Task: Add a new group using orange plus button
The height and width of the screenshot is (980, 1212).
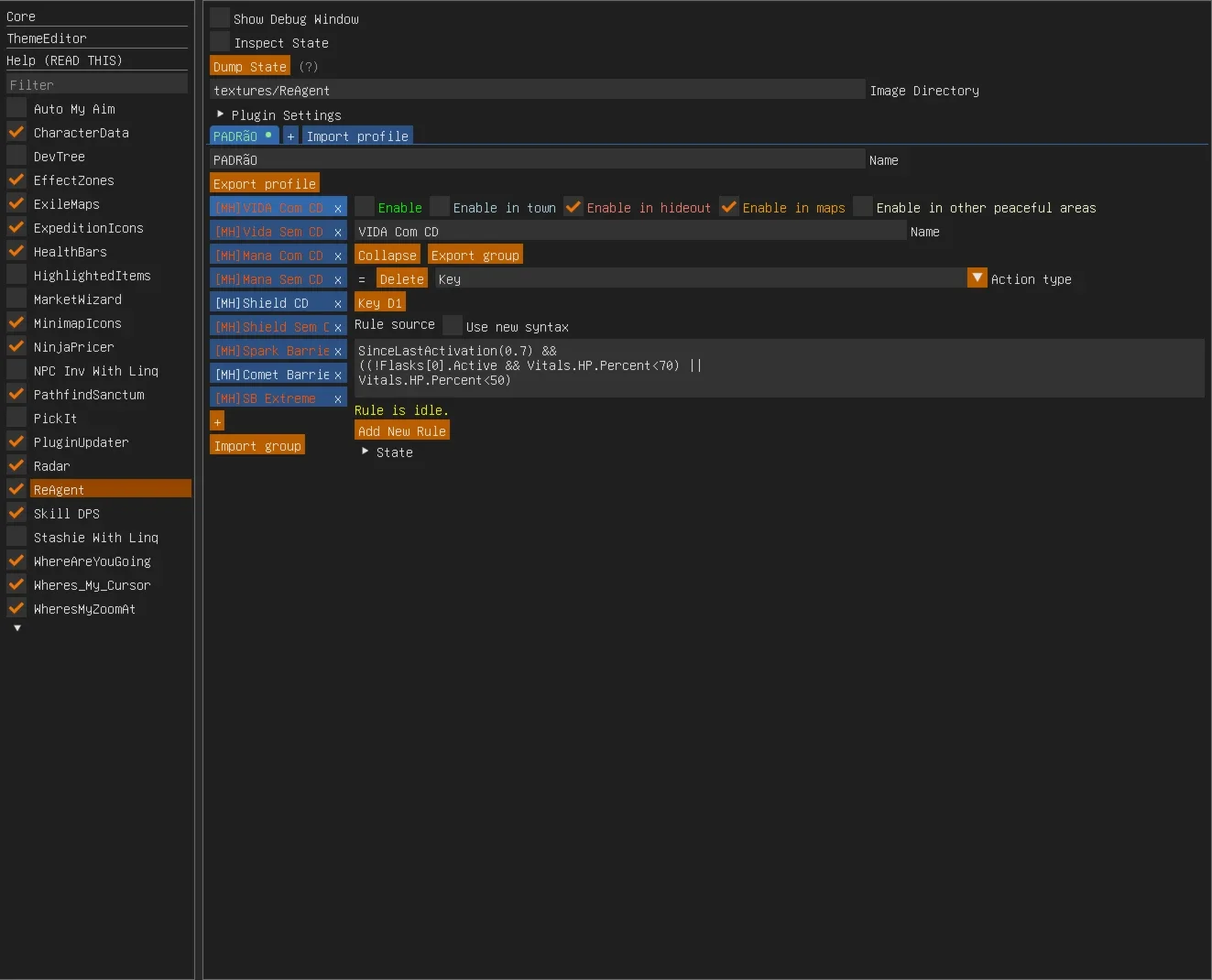Action: click(x=217, y=421)
